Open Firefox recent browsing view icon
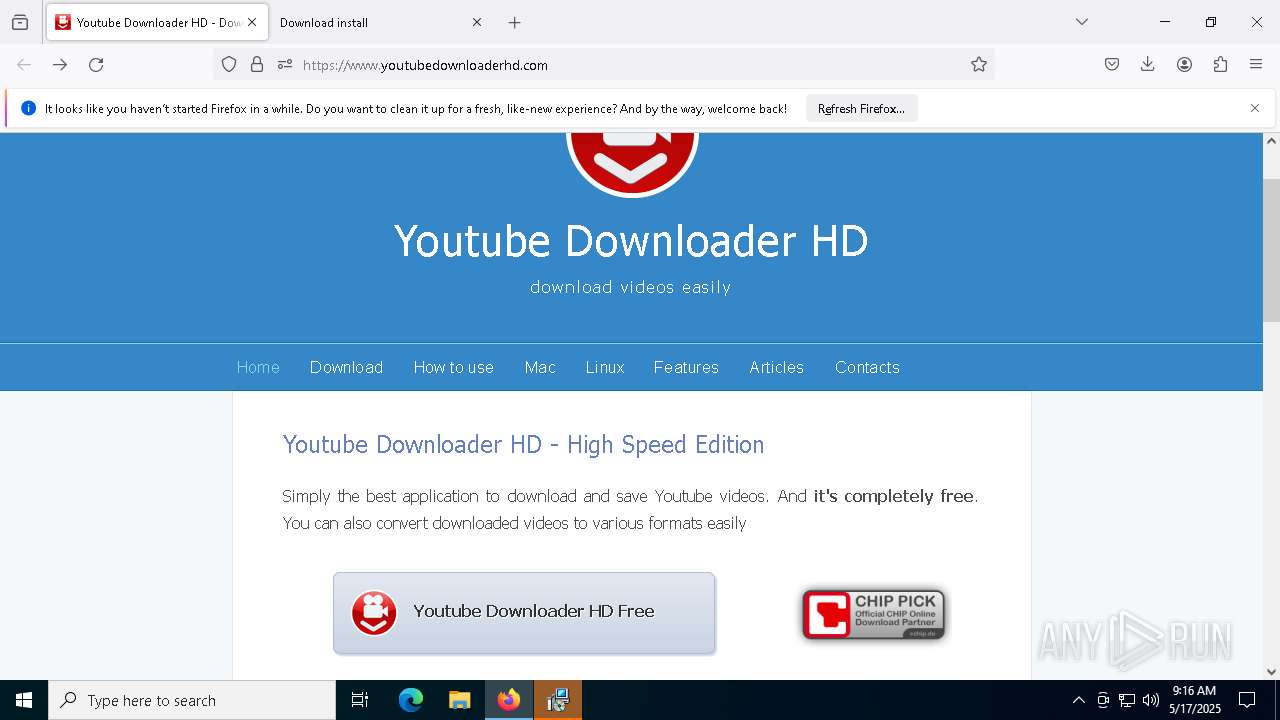The image size is (1280, 720). 20,22
